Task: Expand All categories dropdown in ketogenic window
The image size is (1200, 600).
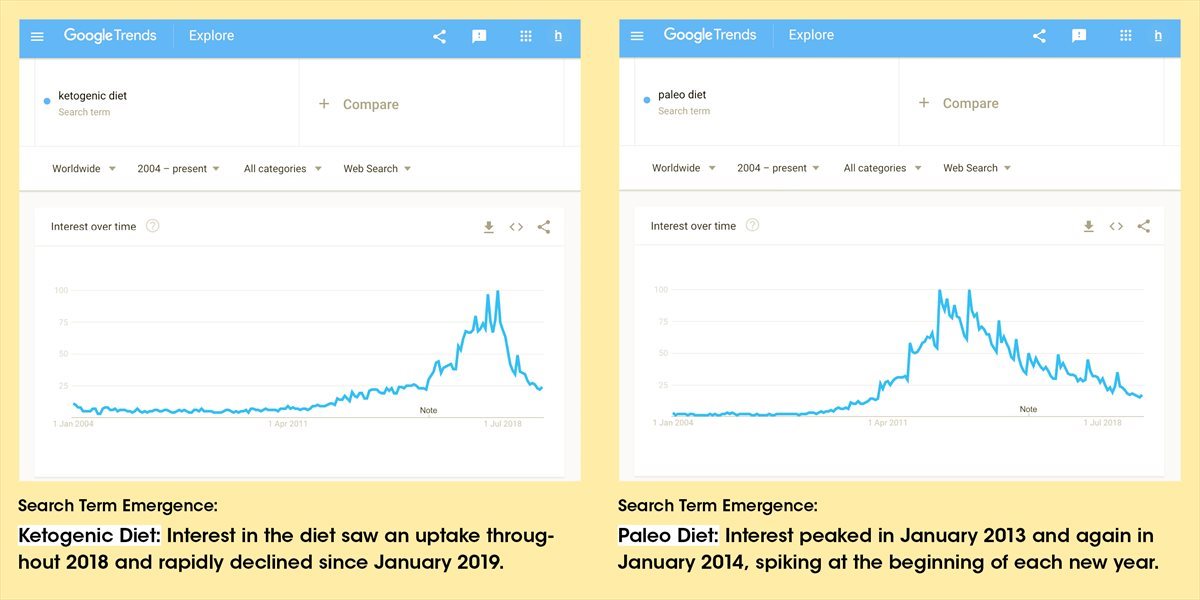Action: (282, 169)
